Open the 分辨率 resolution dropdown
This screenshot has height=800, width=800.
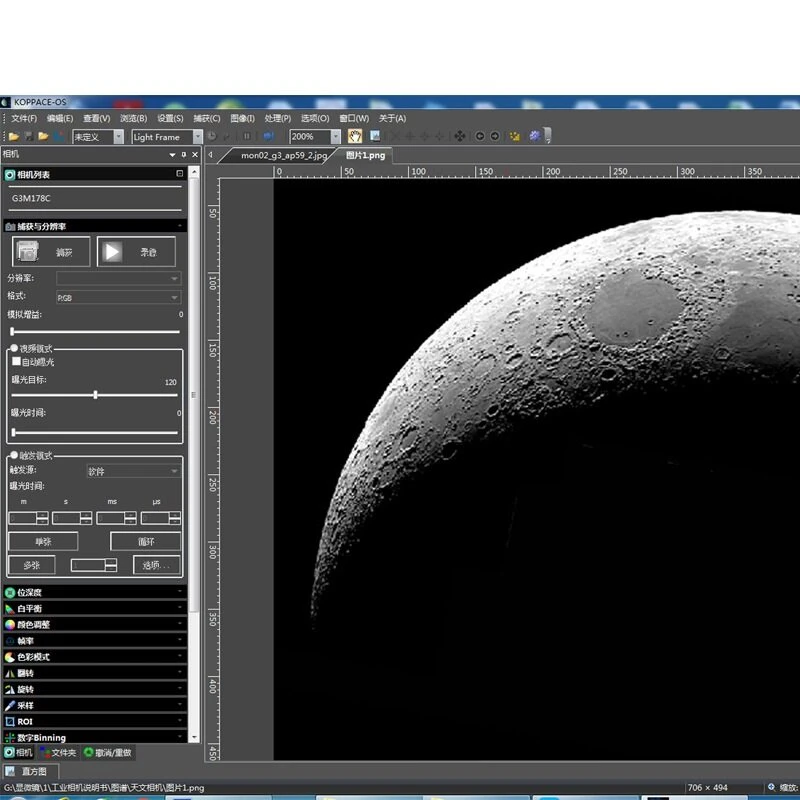(118, 279)
